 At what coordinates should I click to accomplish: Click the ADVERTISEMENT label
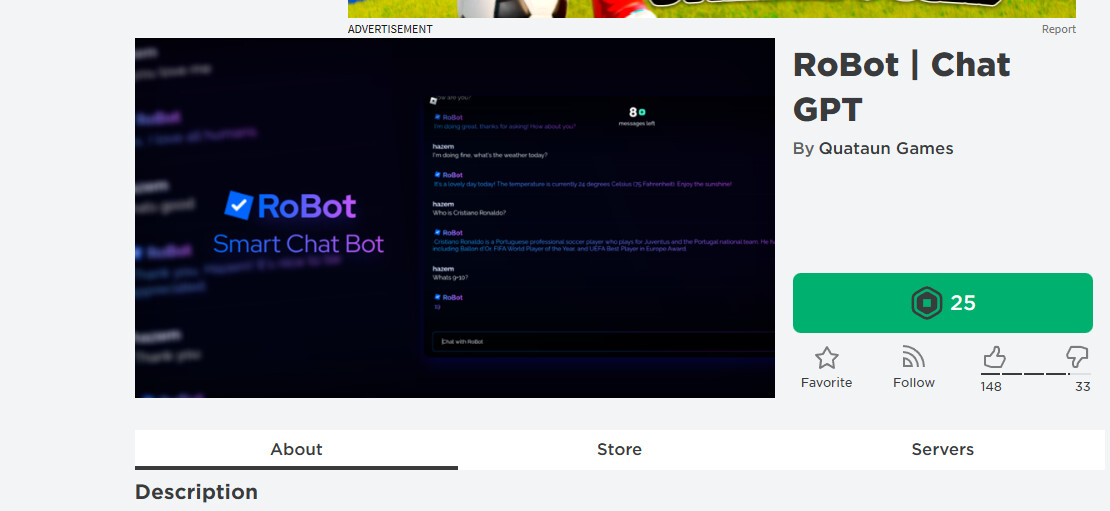[x=389, y=29]
